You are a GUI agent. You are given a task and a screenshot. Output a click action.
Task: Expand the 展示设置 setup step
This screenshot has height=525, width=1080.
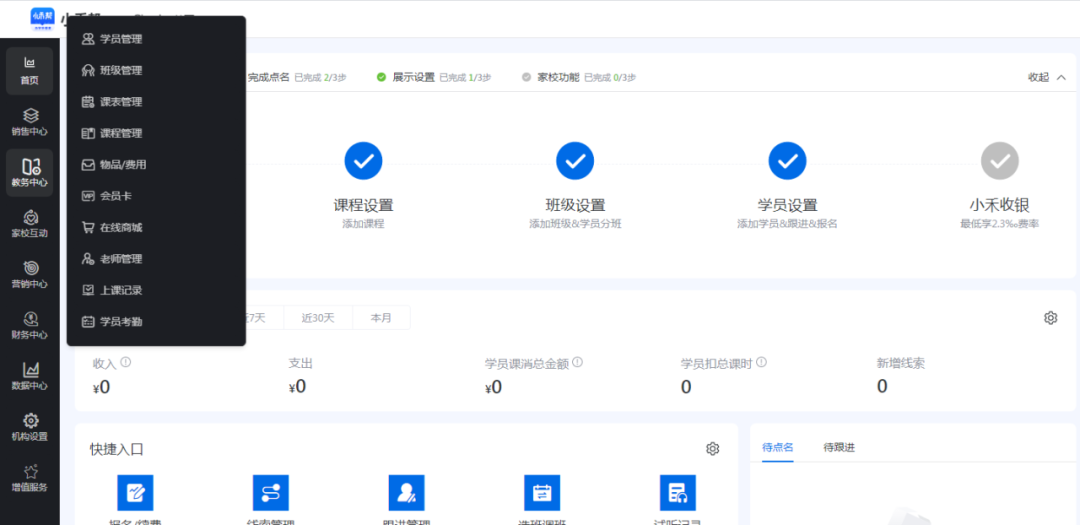pos(413,77)
